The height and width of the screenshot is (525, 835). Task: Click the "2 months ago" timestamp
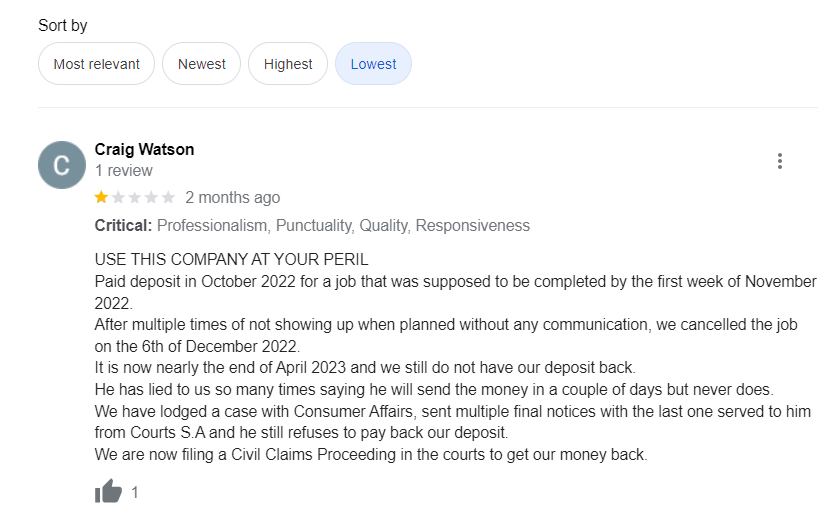[233, 197]
